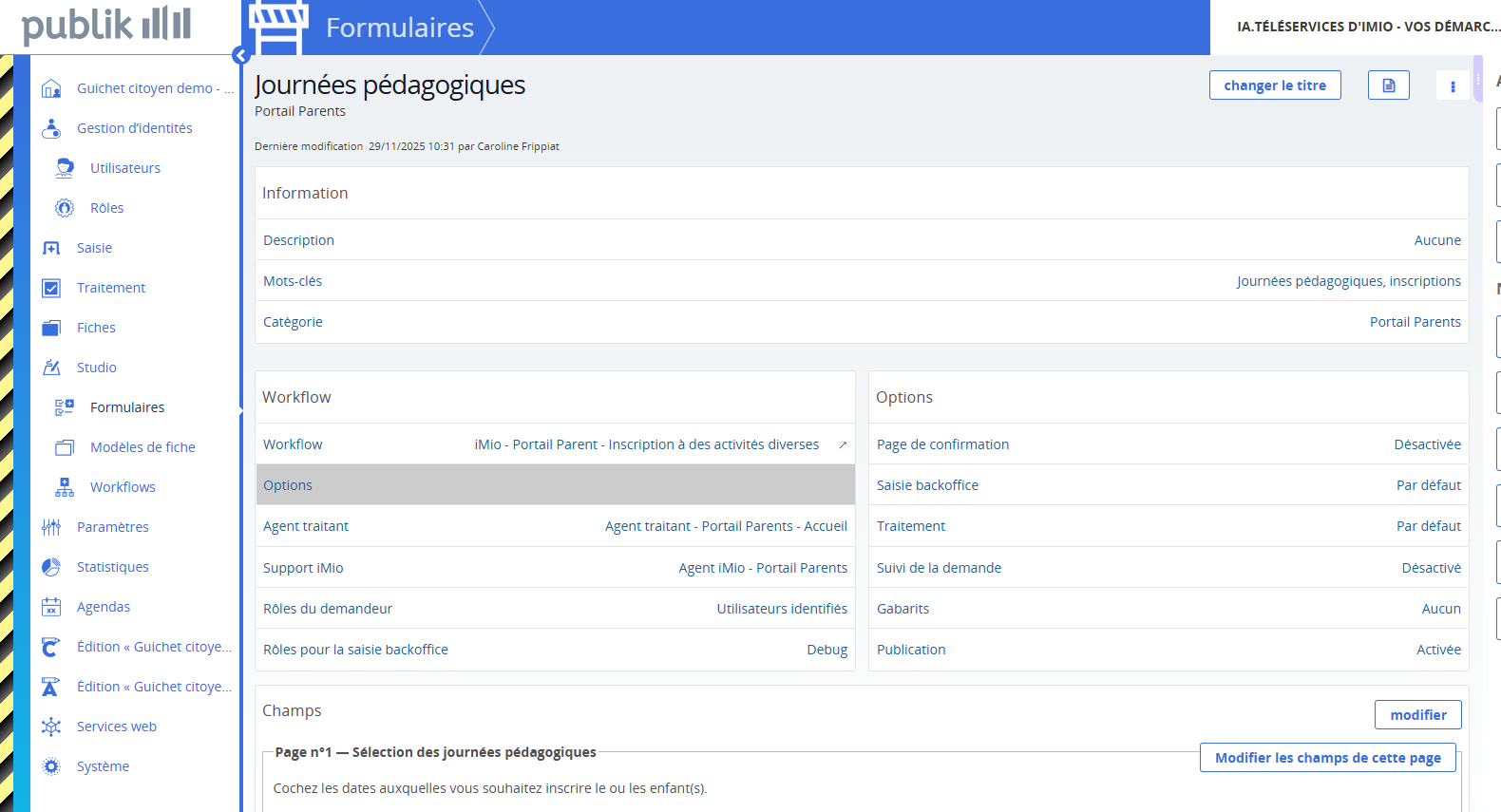Screen dimensions: 1501x812
Task: Click the second Édition Guichet citoyen icon
Action: [x=51, y=687]
